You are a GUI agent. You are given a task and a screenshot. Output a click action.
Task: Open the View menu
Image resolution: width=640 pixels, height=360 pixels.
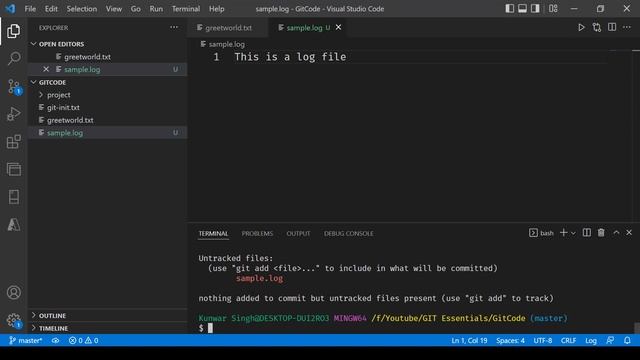(x=114, y=9)
